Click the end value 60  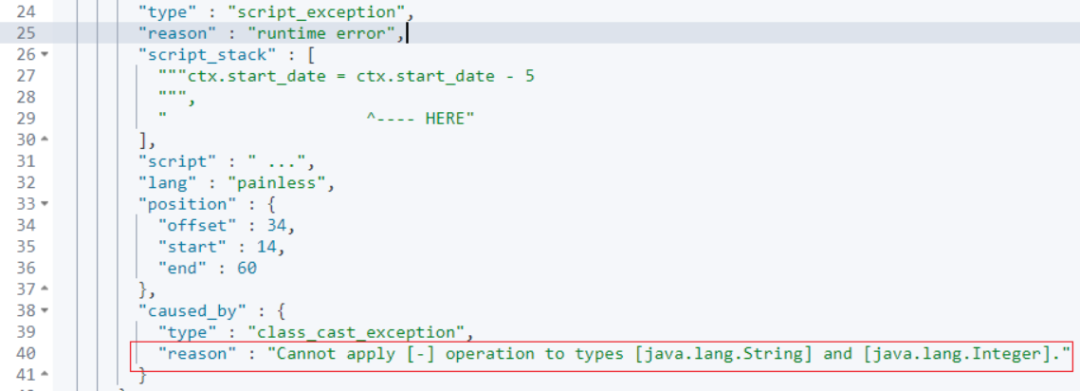pos(247,268)
